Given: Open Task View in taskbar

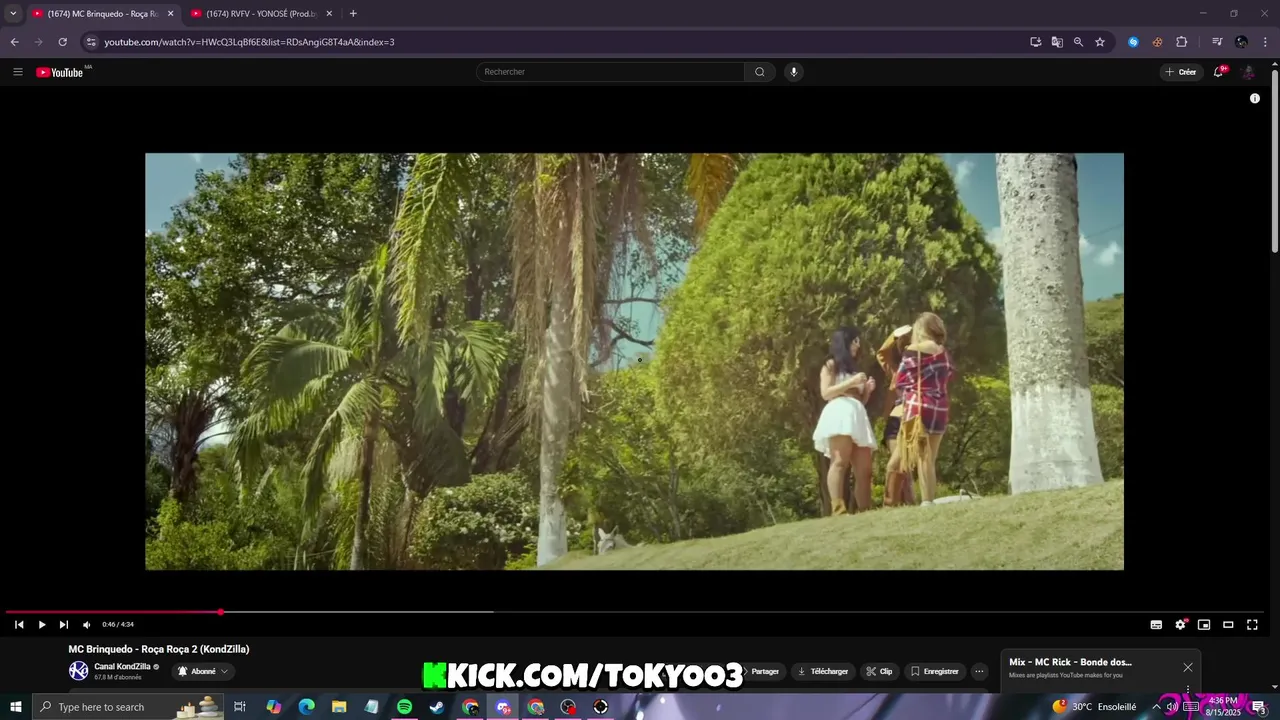Looking at the screenshot, I should tap(240, 707).
